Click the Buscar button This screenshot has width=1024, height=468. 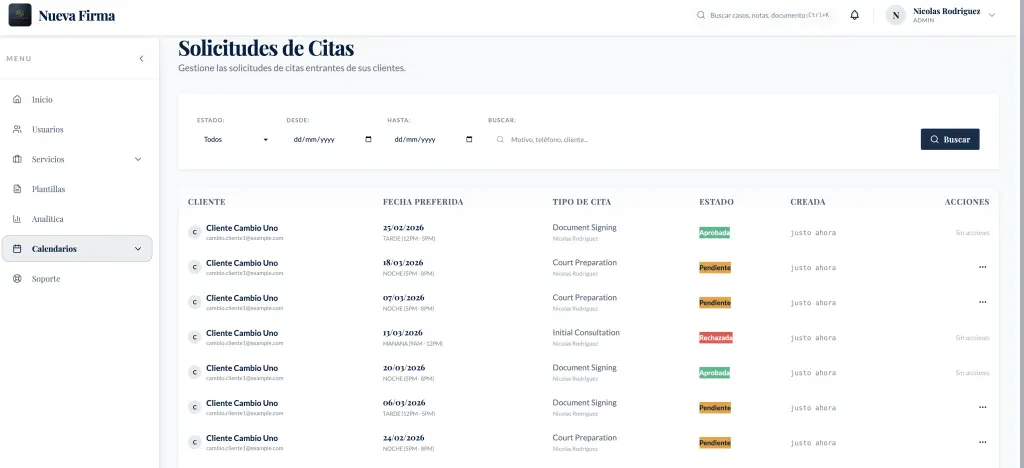tap(950, 139)
